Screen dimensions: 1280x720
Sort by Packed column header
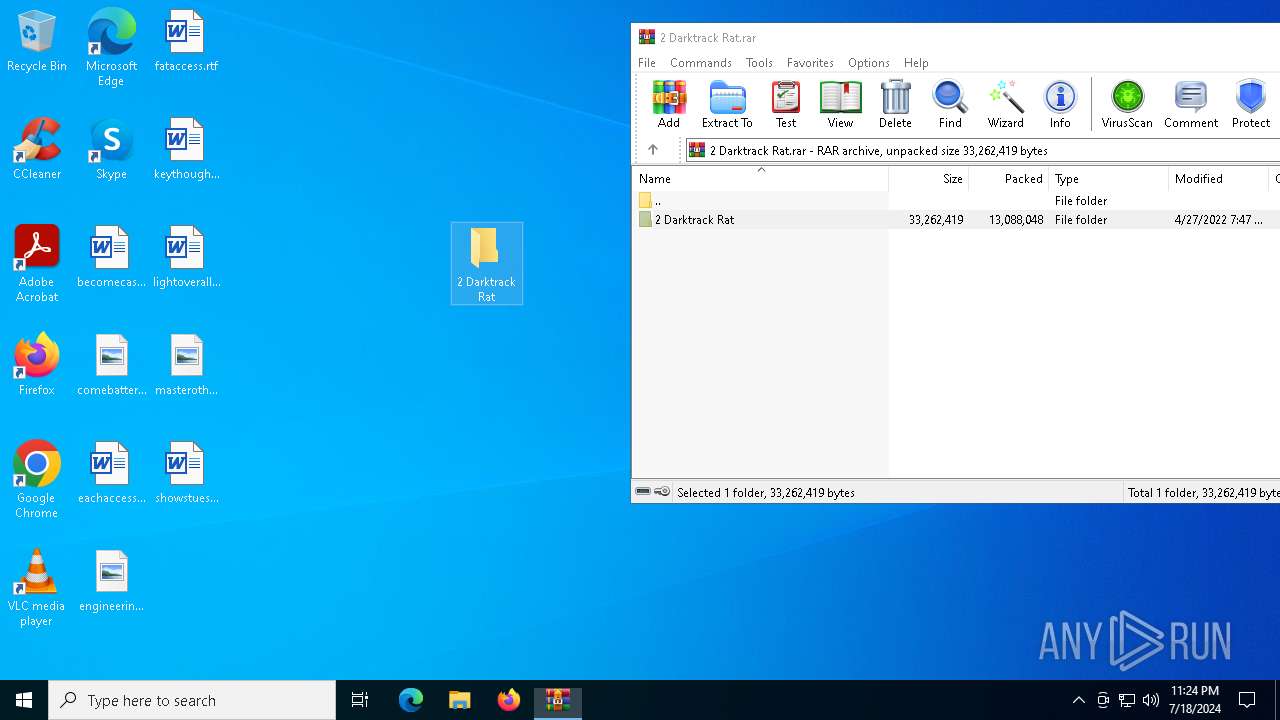point(1009,178)
